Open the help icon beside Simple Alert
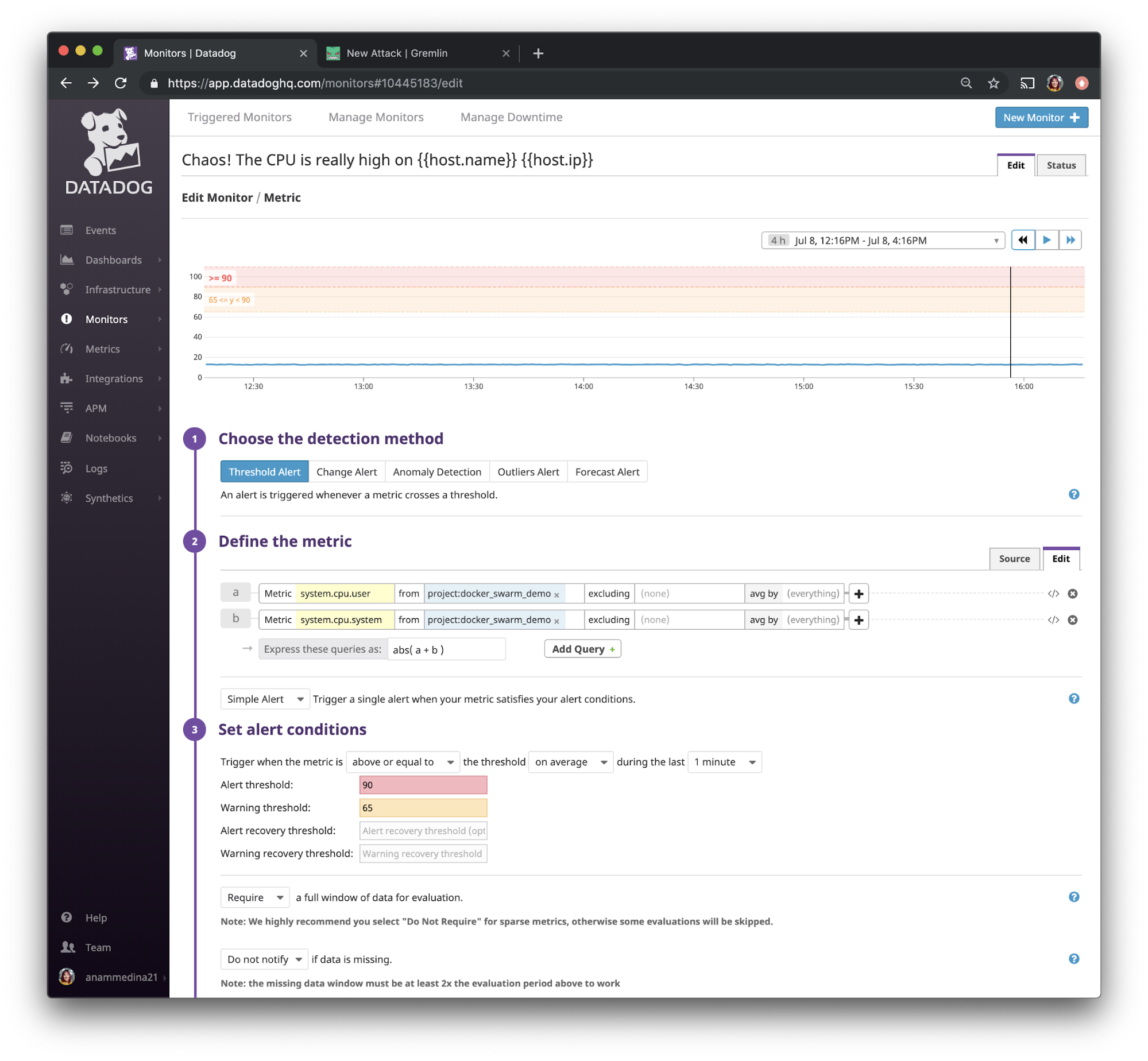Viewport: 1148px width, 1061px height. pos(1074,699)
